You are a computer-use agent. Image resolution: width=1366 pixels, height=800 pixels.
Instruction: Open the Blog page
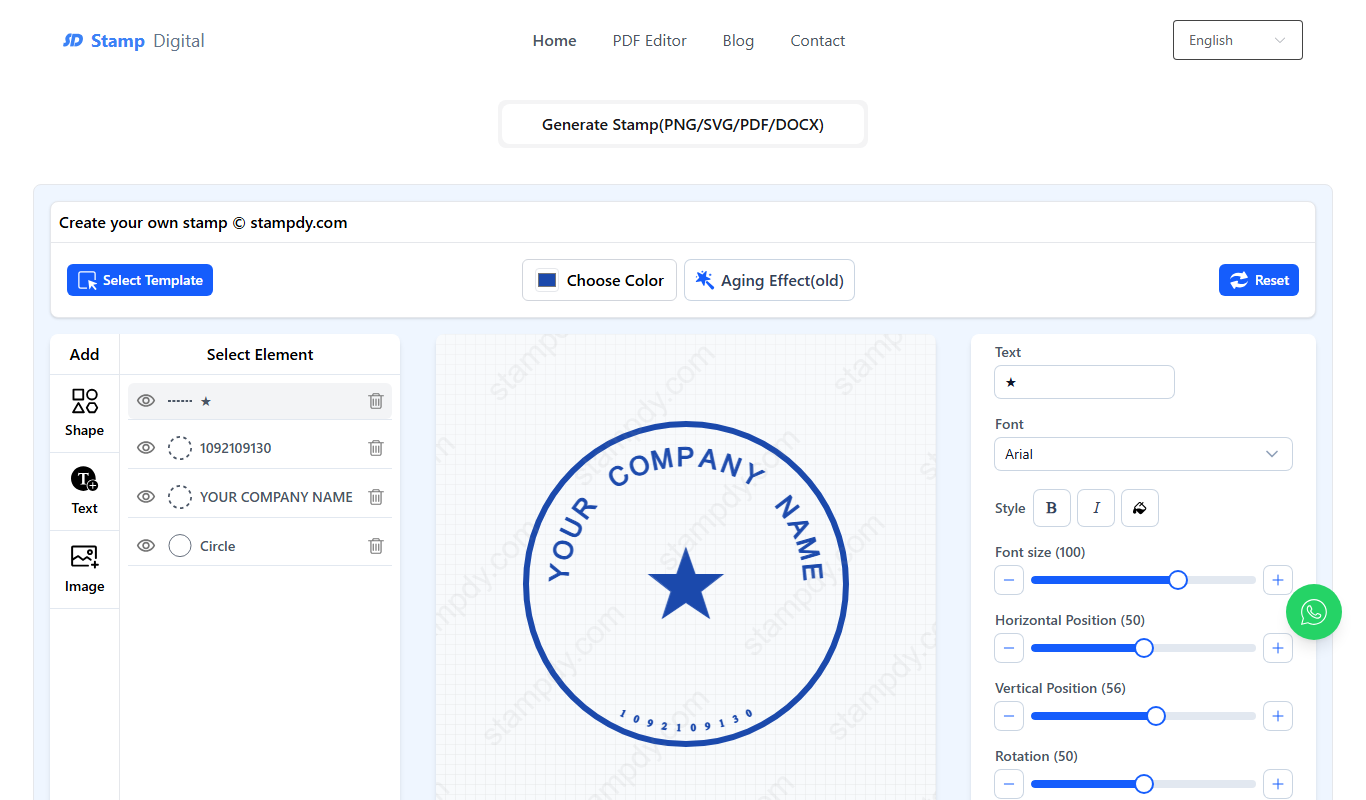[x=738, y=41]
